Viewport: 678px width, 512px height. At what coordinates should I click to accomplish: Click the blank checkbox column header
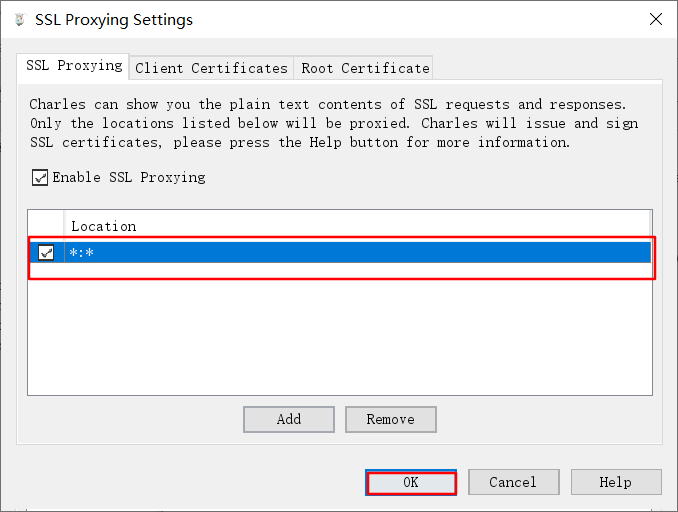coord(46,226)
